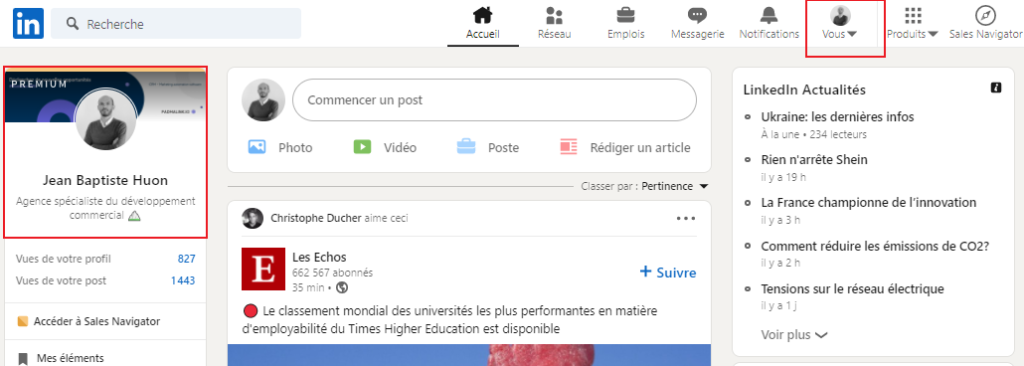Image resolution: width=1024 pixels, height=366 pixels.
Task: View Vues de votre profil stats
Action: coord(105,259)
